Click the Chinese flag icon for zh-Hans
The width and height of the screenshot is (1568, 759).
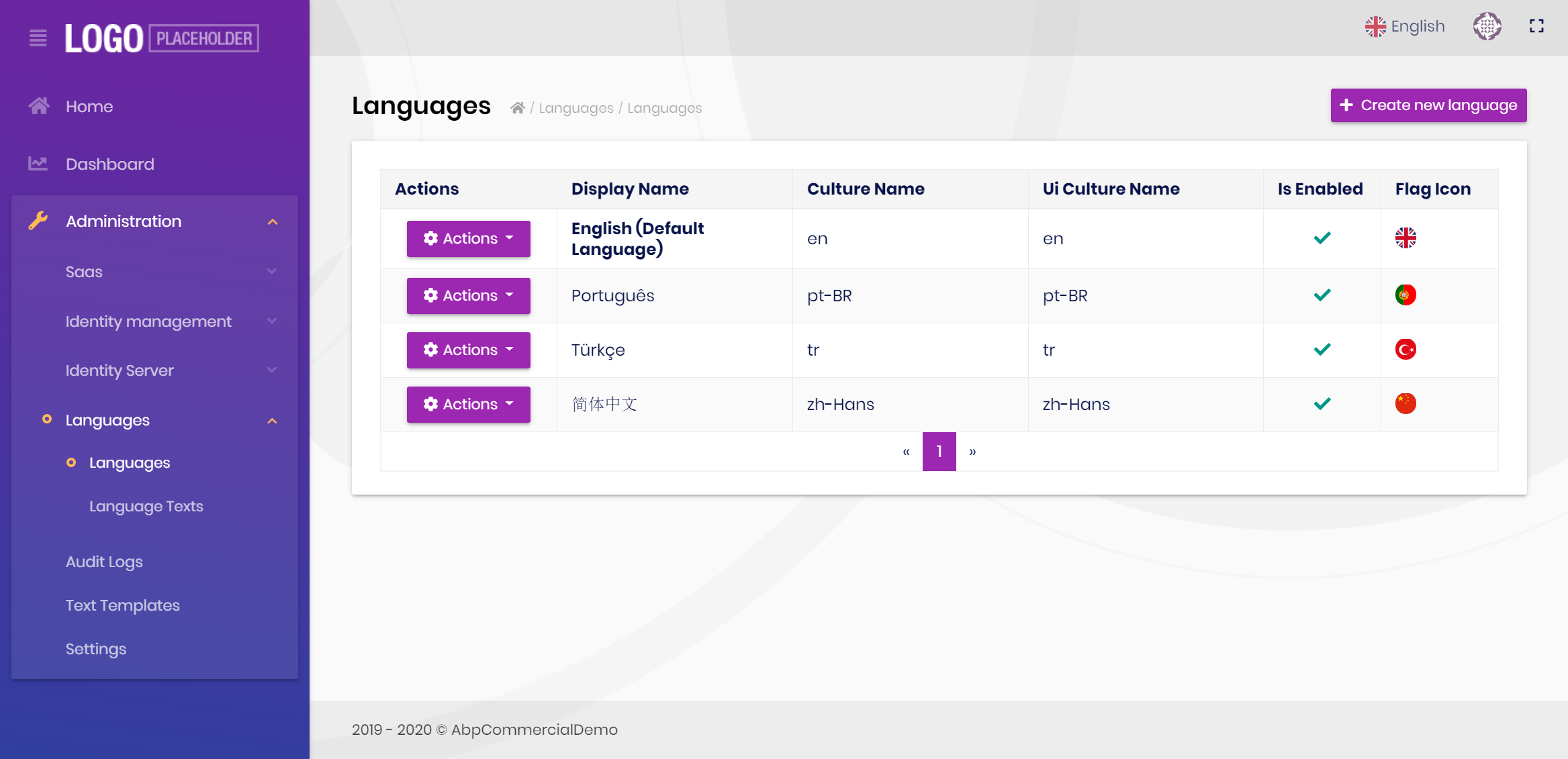[x=1405, y=403]
